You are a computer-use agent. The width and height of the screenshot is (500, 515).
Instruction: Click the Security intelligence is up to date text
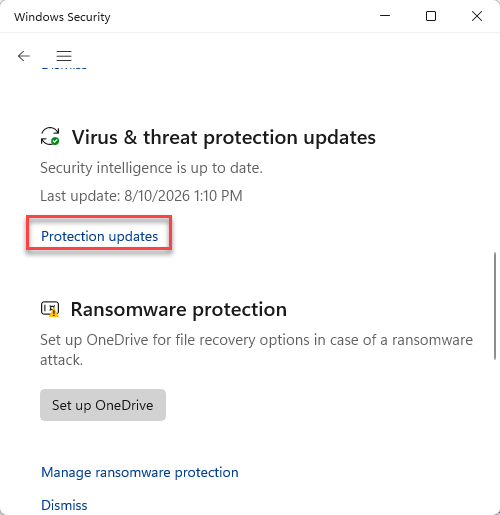pyautogui.click(x=151, y=168)
